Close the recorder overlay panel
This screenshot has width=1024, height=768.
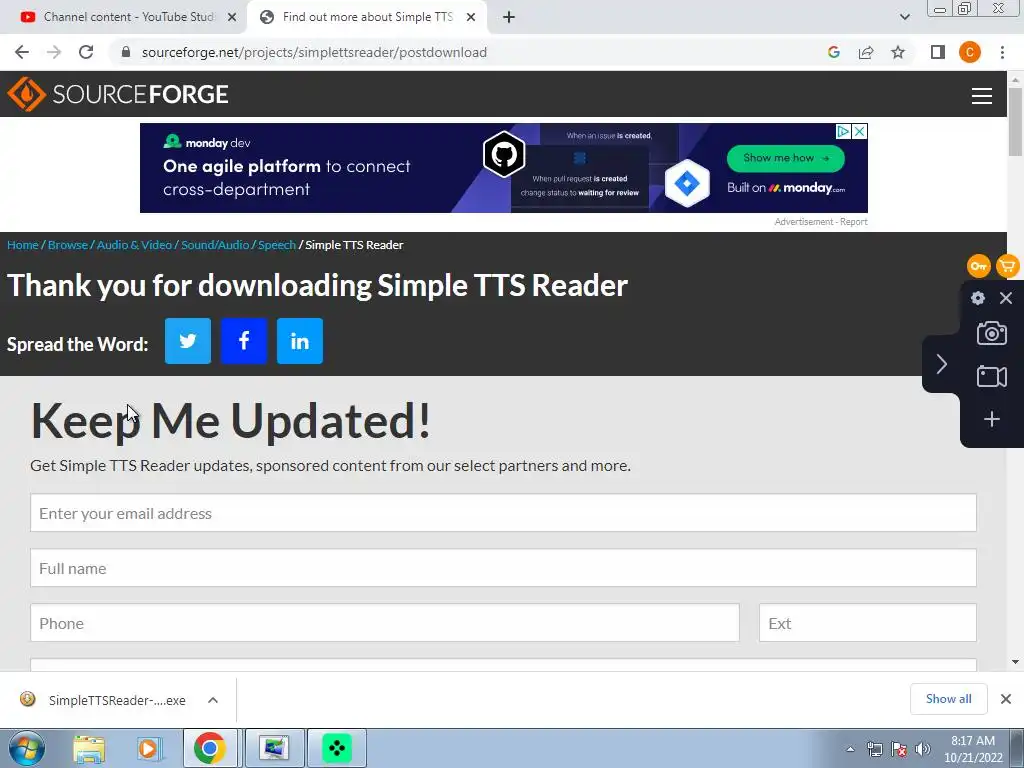1006,298
